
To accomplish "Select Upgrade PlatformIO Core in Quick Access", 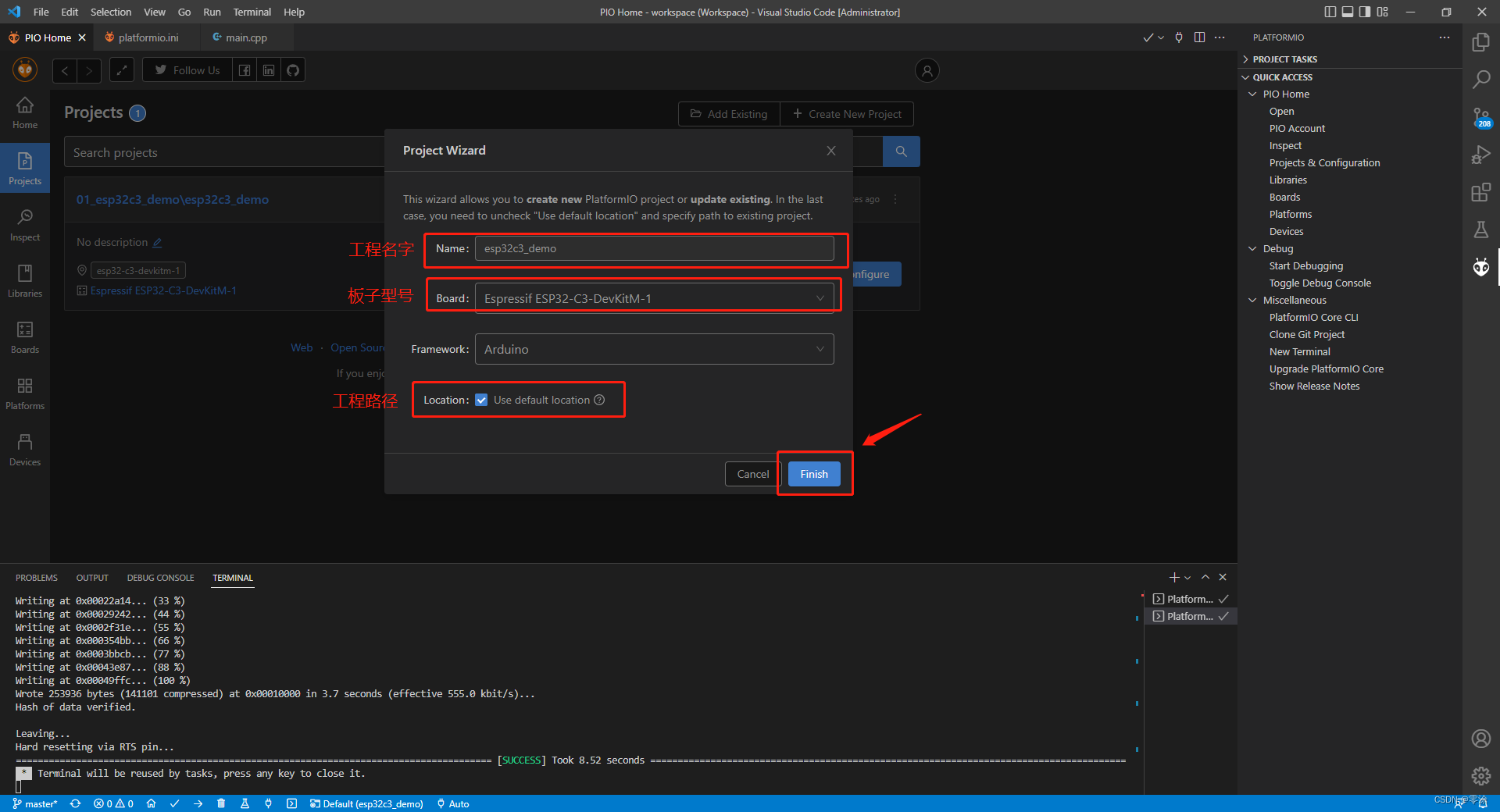I will (x=1326, y=369).
